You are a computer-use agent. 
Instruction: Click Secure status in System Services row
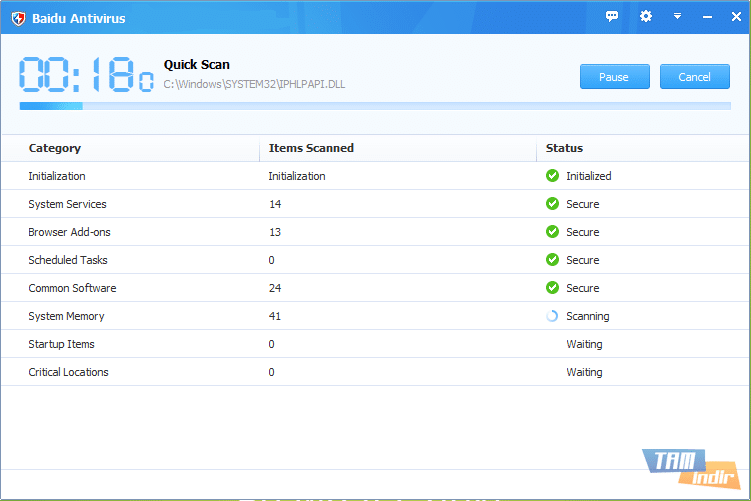point(582,205)
